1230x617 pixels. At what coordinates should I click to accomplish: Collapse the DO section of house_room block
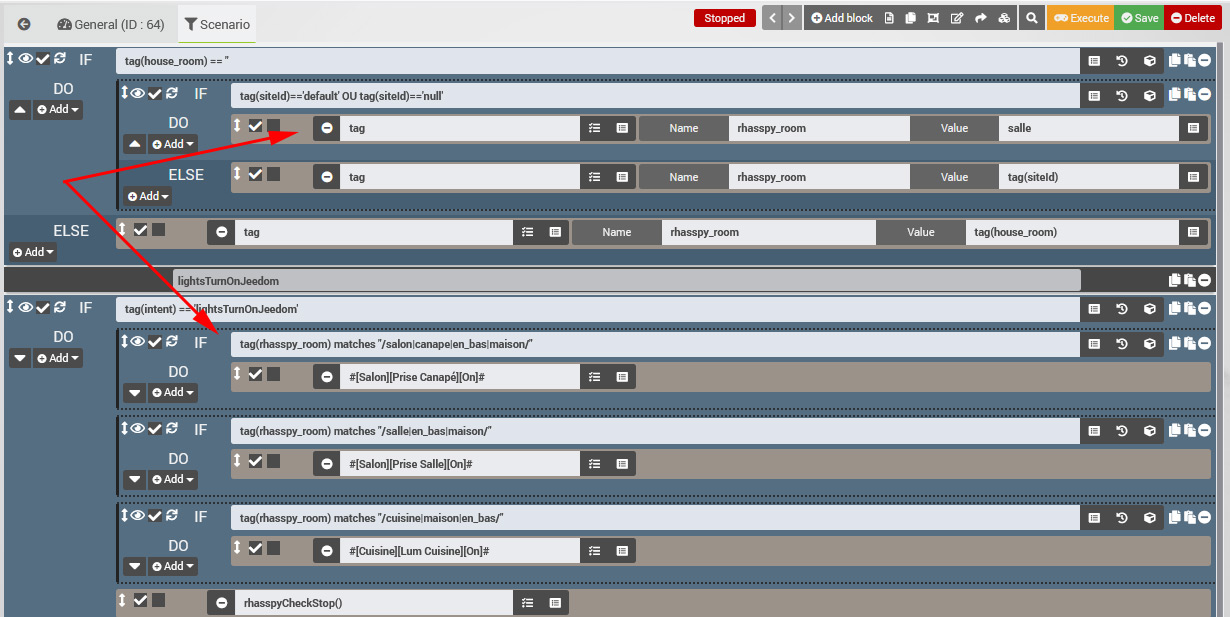point(20,109)
